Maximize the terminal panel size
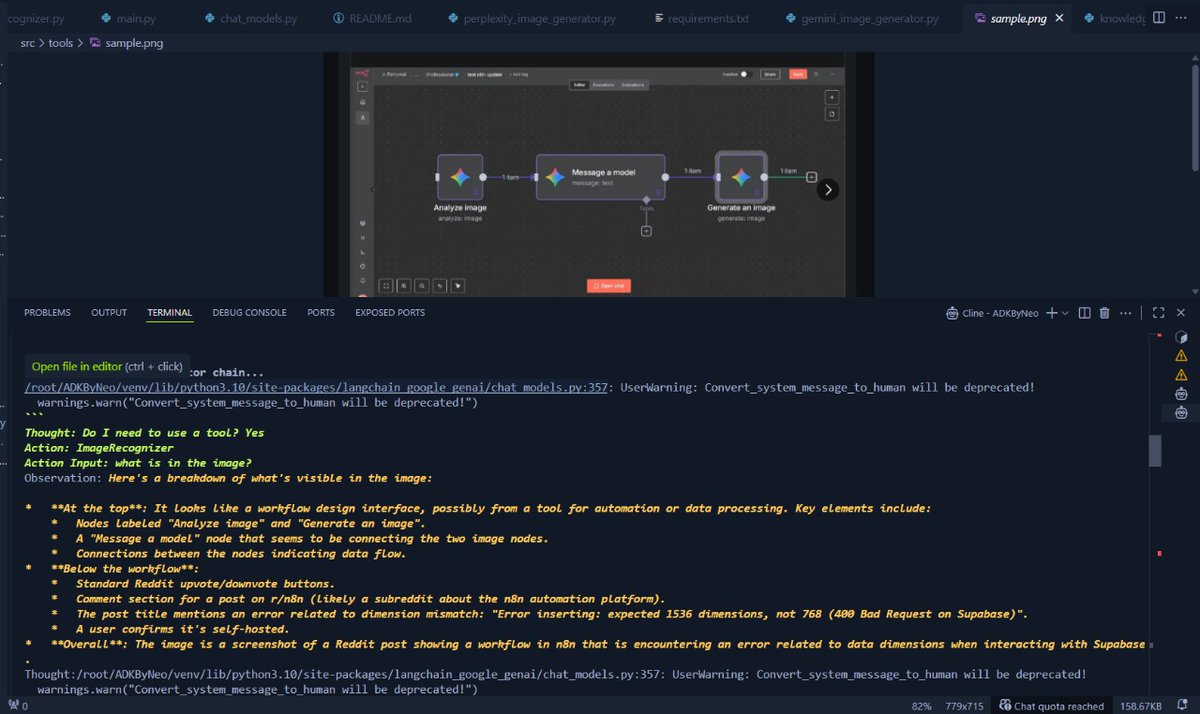 point(1158,313)
